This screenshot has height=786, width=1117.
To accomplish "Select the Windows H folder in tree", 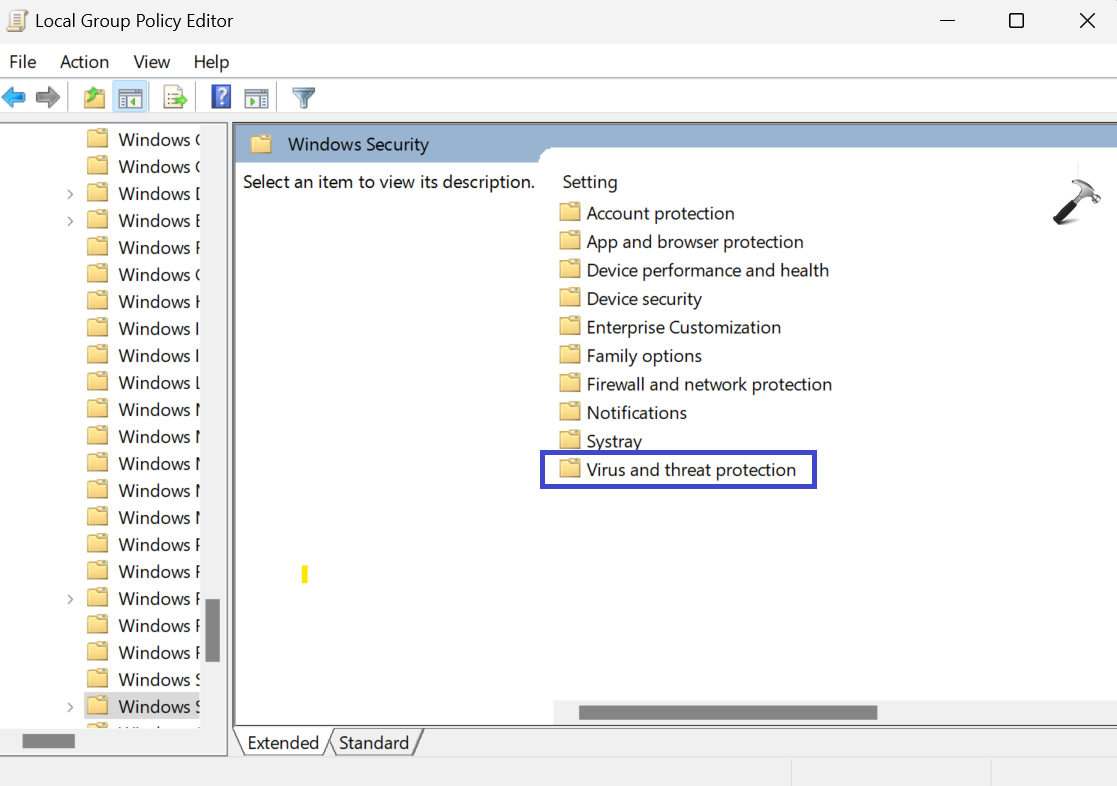I will coord(143,301).
